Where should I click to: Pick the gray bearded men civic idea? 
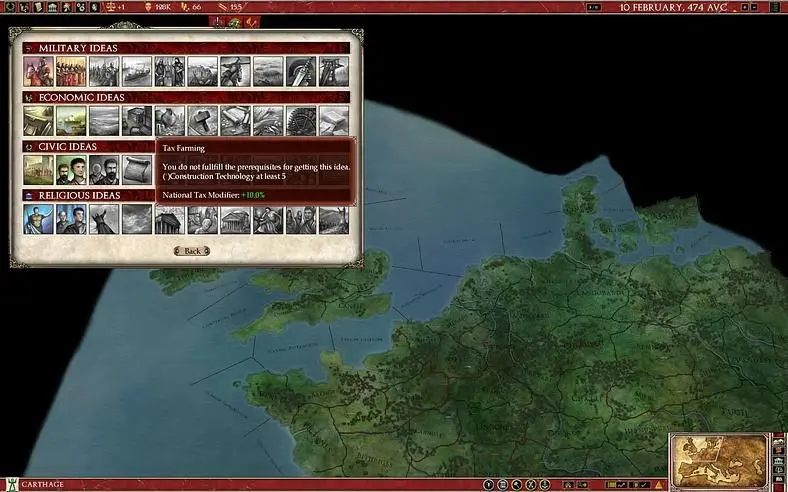point(104,170)
